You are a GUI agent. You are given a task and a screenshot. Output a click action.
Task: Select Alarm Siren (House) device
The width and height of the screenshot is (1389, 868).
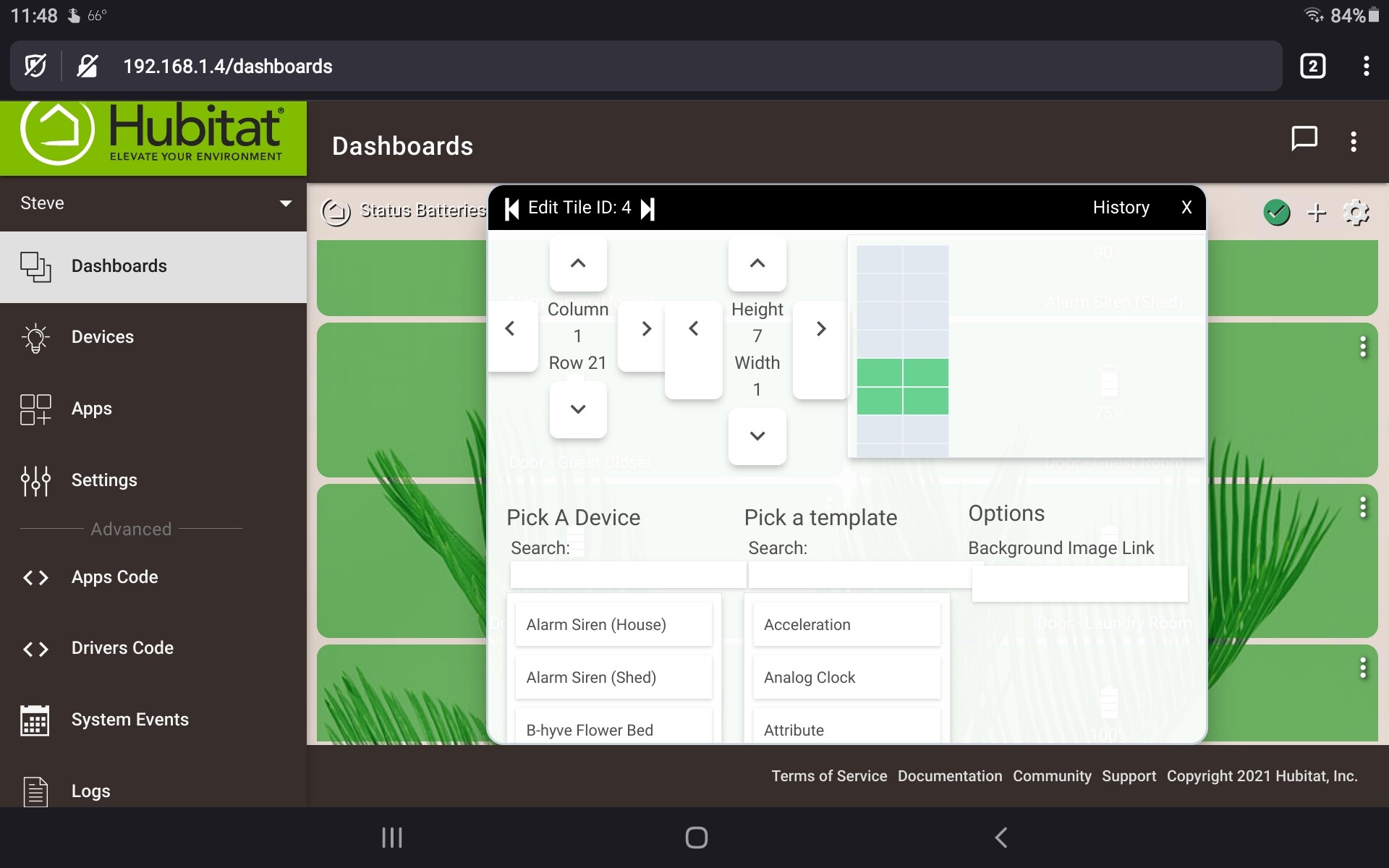tap(613, 625)
